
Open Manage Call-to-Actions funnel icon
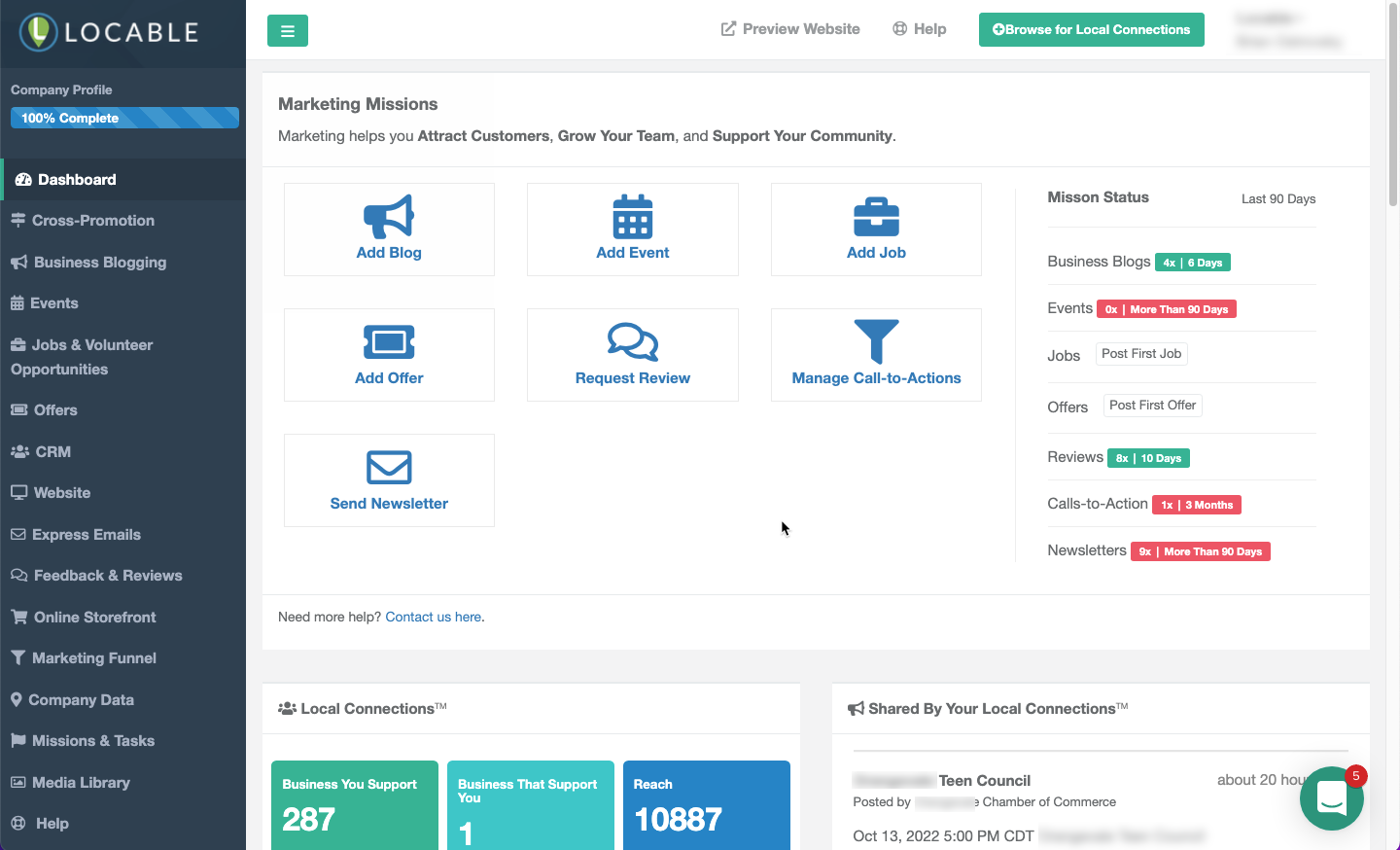coord(875,339)
